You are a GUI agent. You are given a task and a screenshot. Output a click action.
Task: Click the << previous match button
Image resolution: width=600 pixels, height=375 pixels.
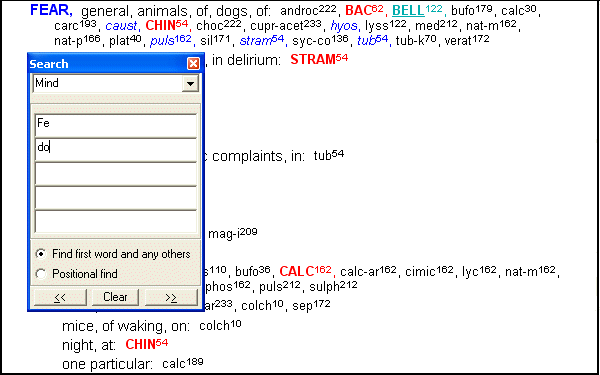60,297
